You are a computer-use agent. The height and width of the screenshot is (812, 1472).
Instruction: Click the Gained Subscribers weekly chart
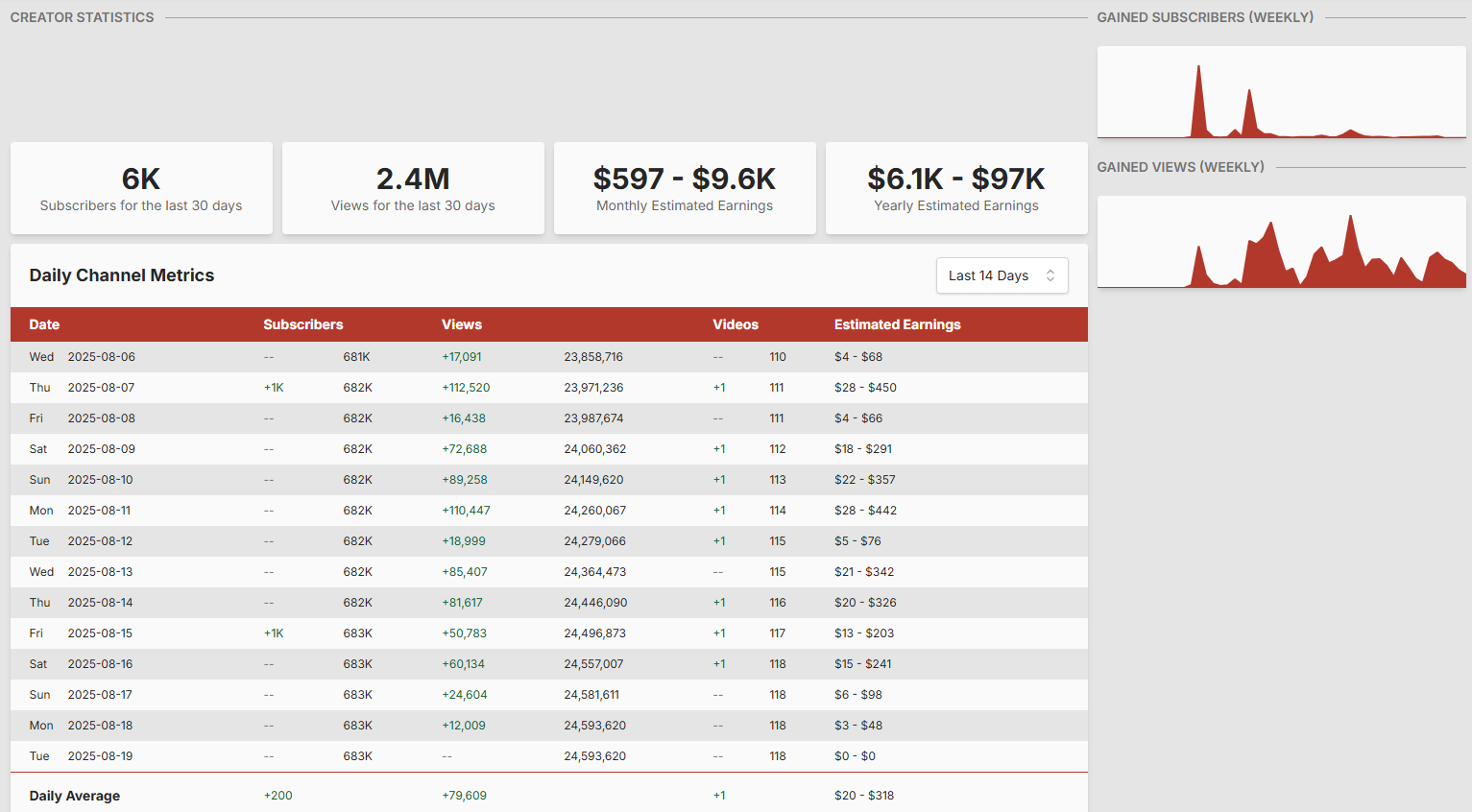point(1281,92)
